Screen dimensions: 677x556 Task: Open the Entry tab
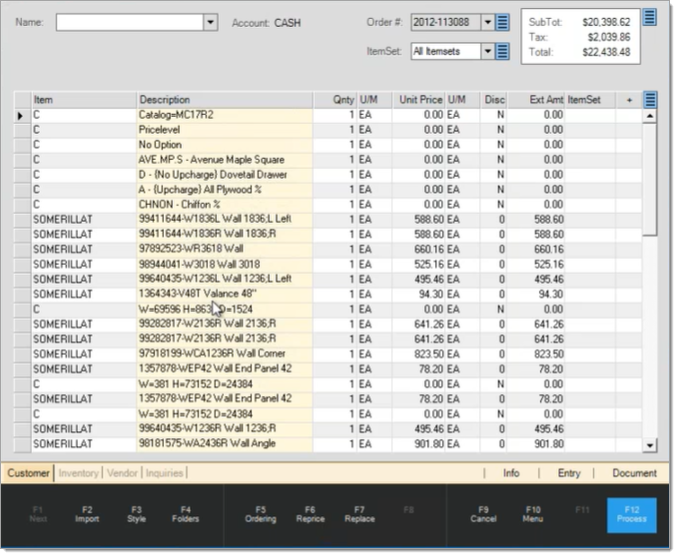[569, 473]
